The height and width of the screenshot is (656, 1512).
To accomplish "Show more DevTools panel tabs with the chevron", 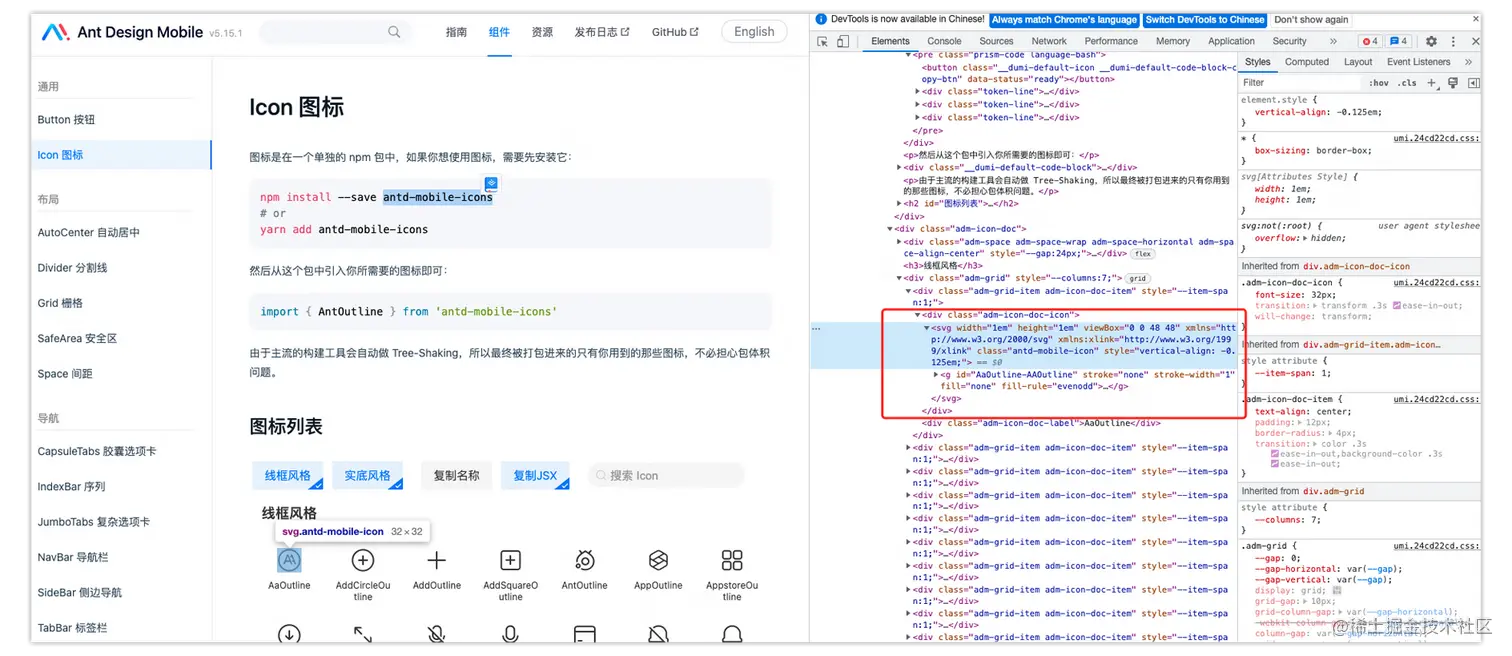I will pos(1333,42).
